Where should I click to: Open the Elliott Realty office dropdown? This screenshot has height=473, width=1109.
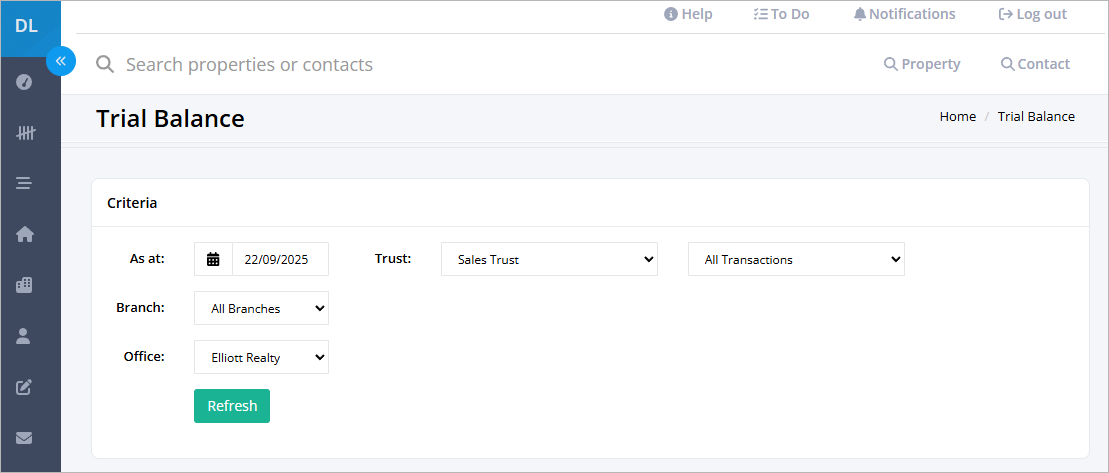(261, 357)
